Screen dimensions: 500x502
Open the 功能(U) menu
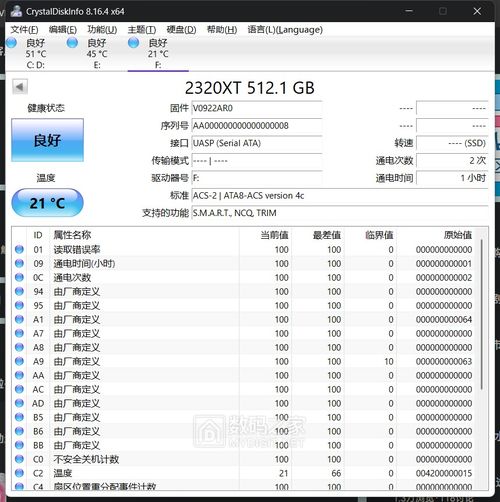click(102, 30)
